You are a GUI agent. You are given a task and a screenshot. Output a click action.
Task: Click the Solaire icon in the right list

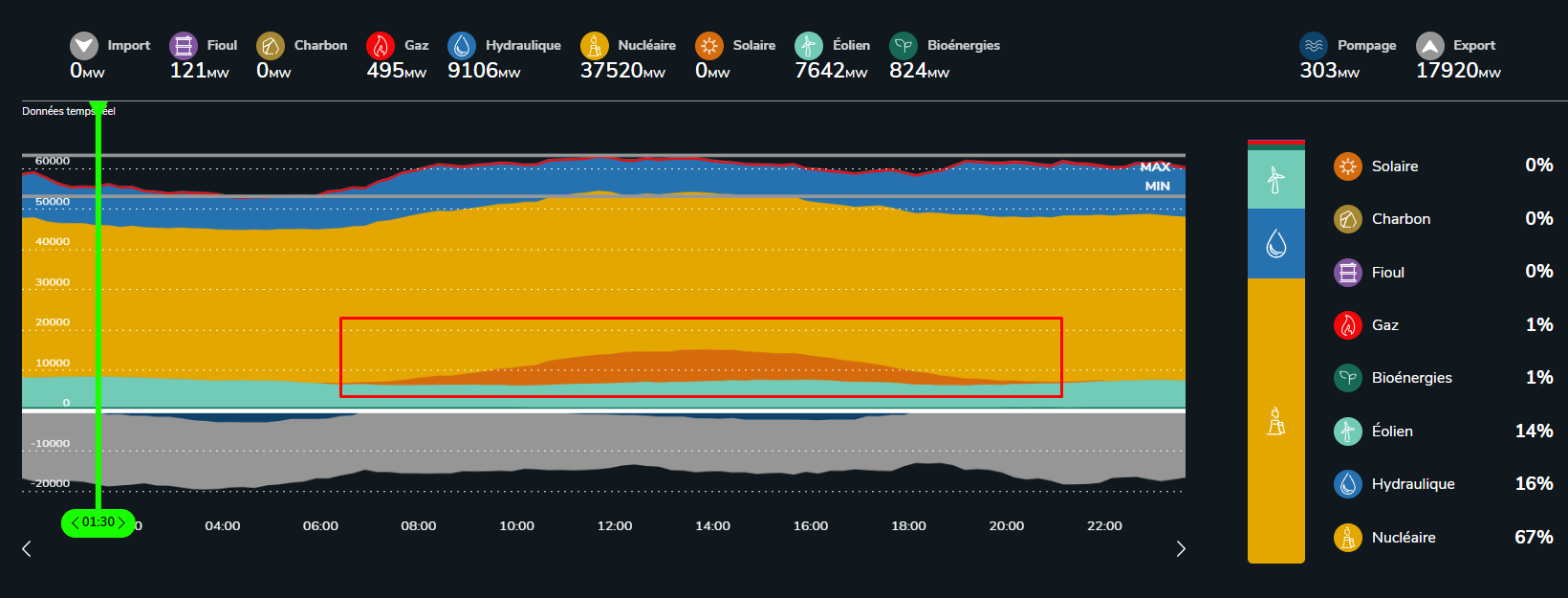[x=1348, y=166]
